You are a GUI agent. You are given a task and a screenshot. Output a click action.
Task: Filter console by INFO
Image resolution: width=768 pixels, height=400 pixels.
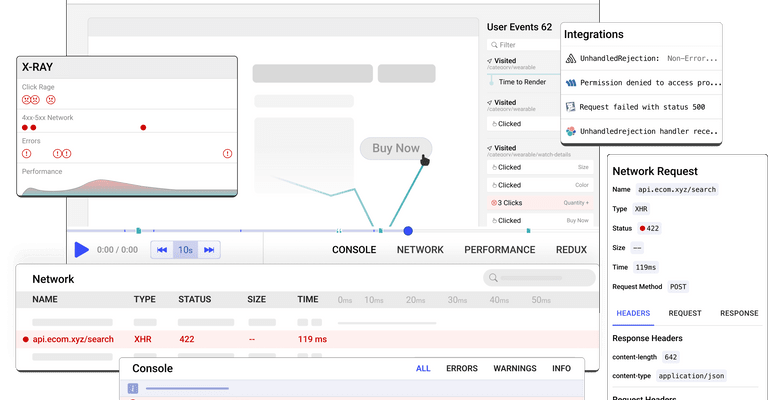pos(561,368)
